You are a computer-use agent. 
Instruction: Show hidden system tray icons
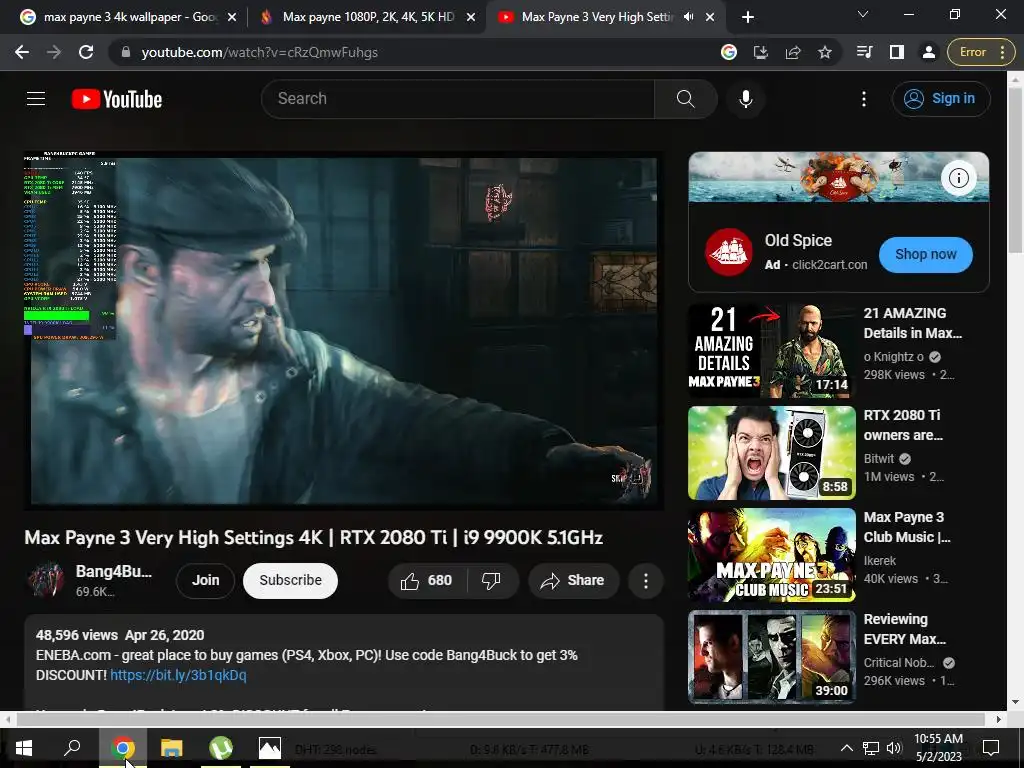point(846,748)
